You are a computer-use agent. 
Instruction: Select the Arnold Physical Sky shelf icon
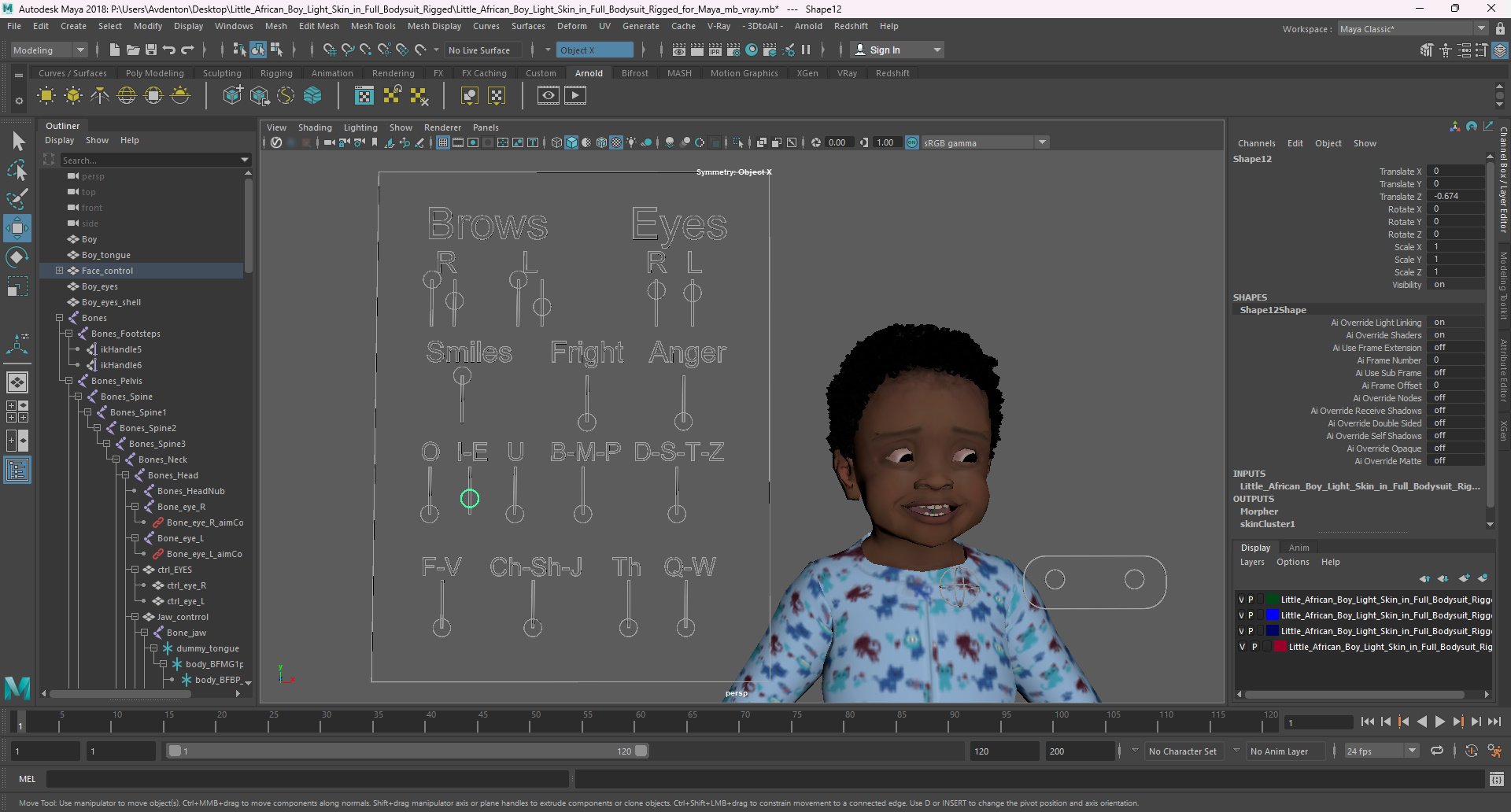[180, 96]
